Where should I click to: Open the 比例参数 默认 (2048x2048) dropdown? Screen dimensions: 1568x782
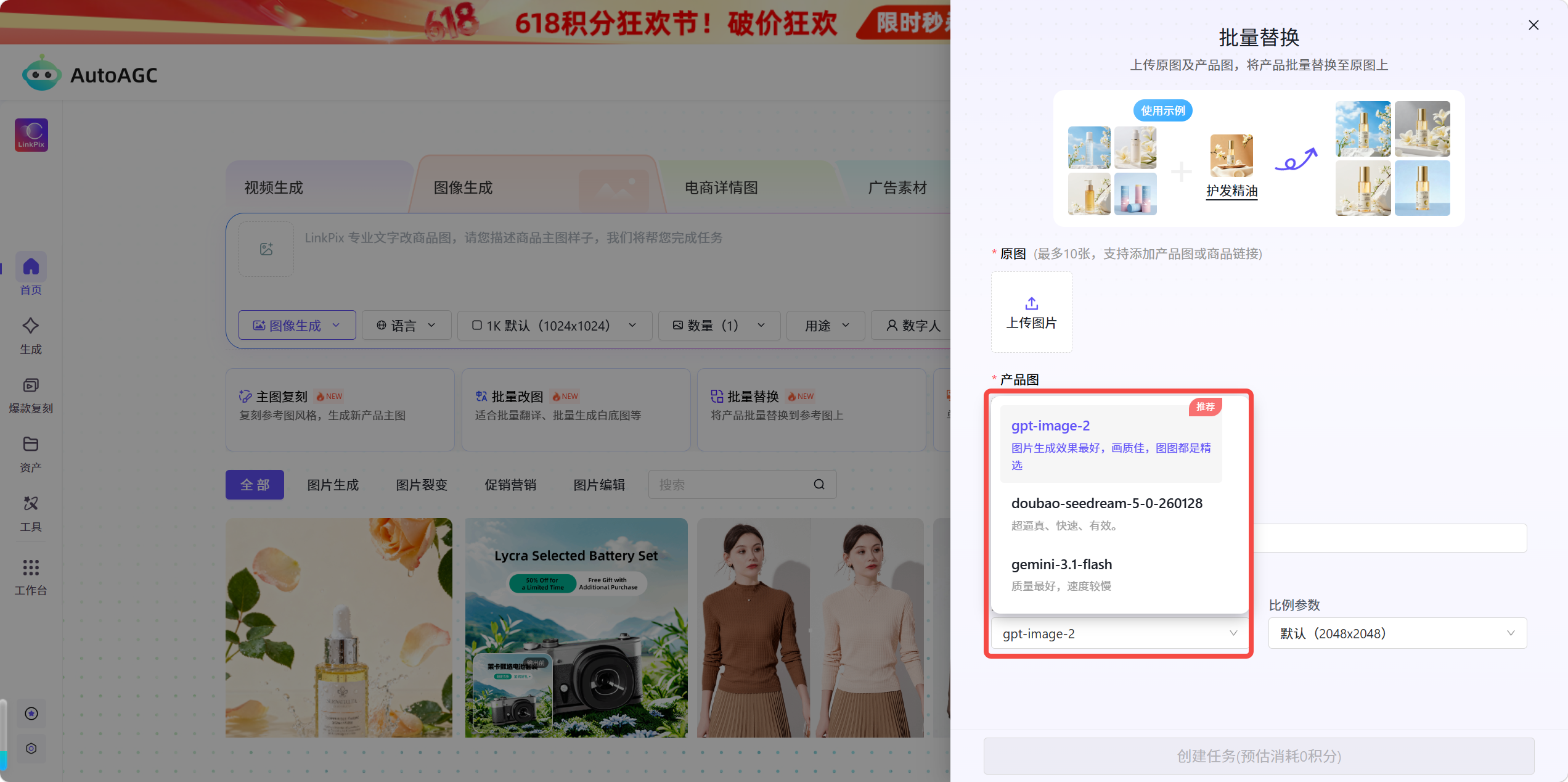pos(1397,633)
